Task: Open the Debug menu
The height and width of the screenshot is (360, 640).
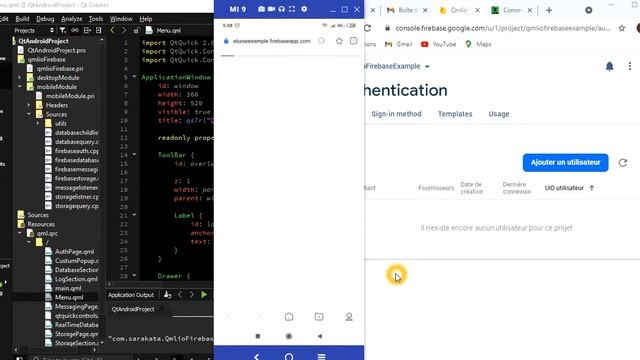Action: [x=45, y=19]
